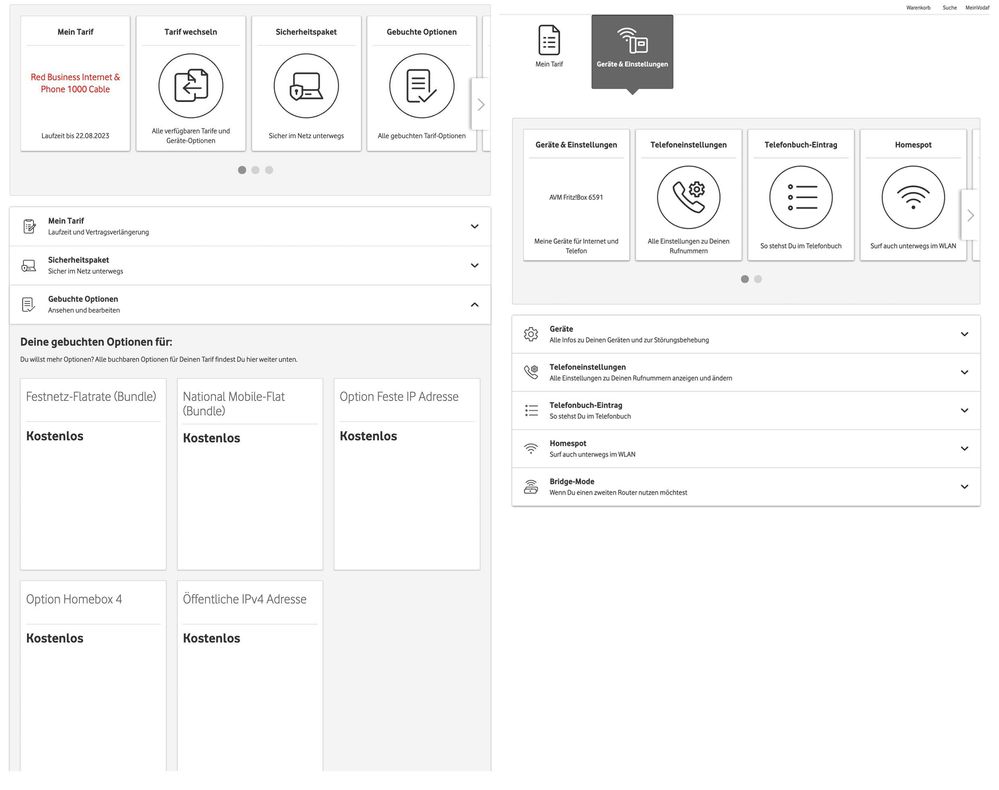The height and width of the screenshot is (790, 999).
Task: Click the Geräte gear icon in list
Action: coord(531,334)
